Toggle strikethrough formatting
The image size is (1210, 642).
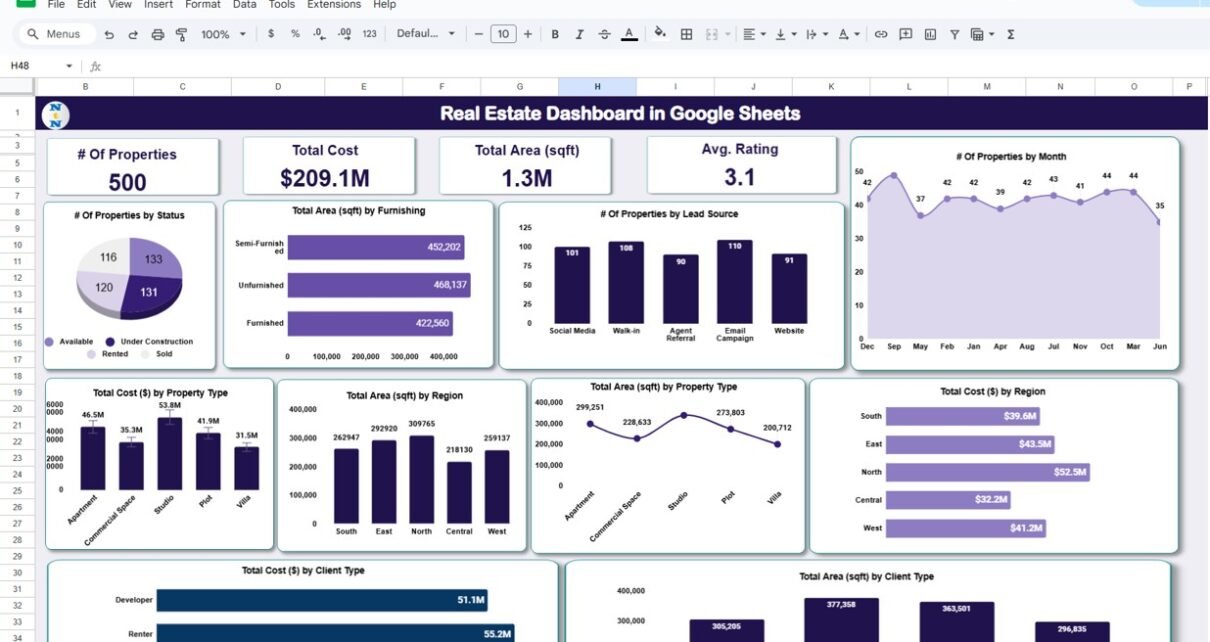coord(604,34)
